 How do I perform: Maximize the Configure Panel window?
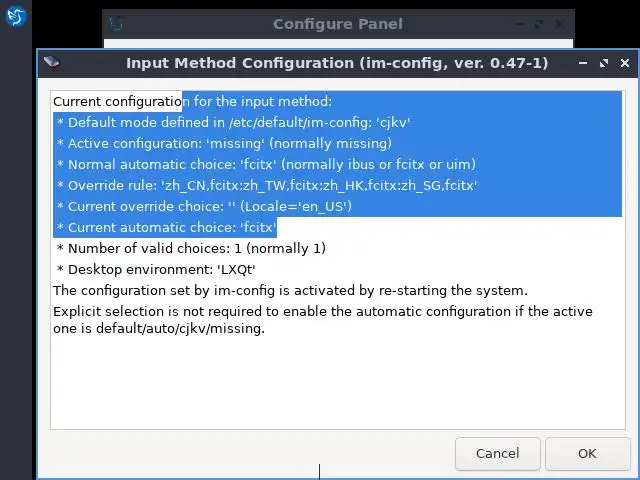tap(539, 24)
